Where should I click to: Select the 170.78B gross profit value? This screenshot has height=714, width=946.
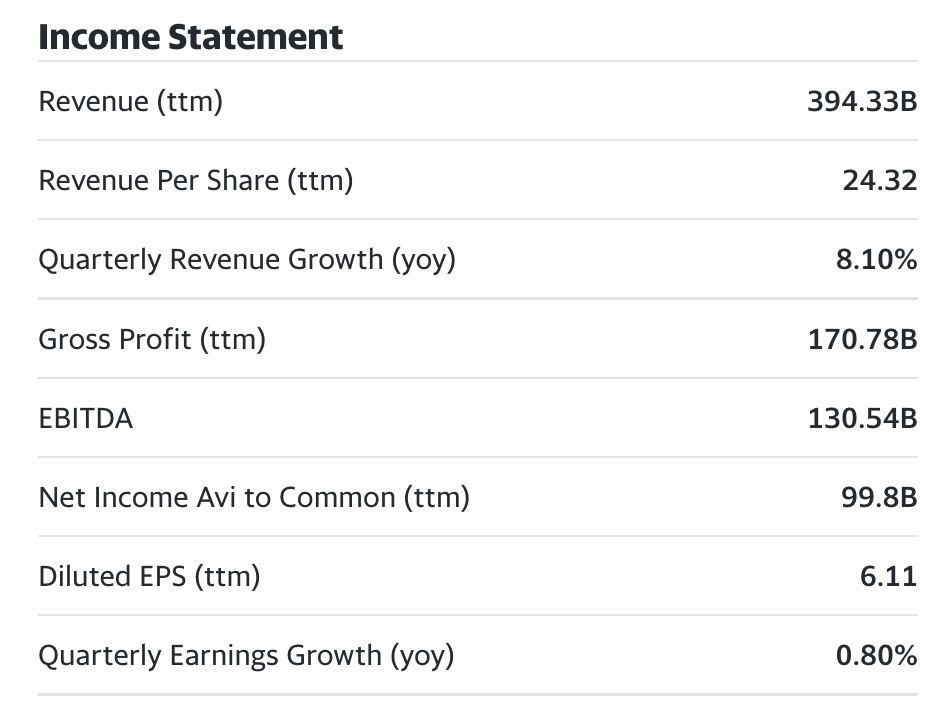tap(862, 339)
